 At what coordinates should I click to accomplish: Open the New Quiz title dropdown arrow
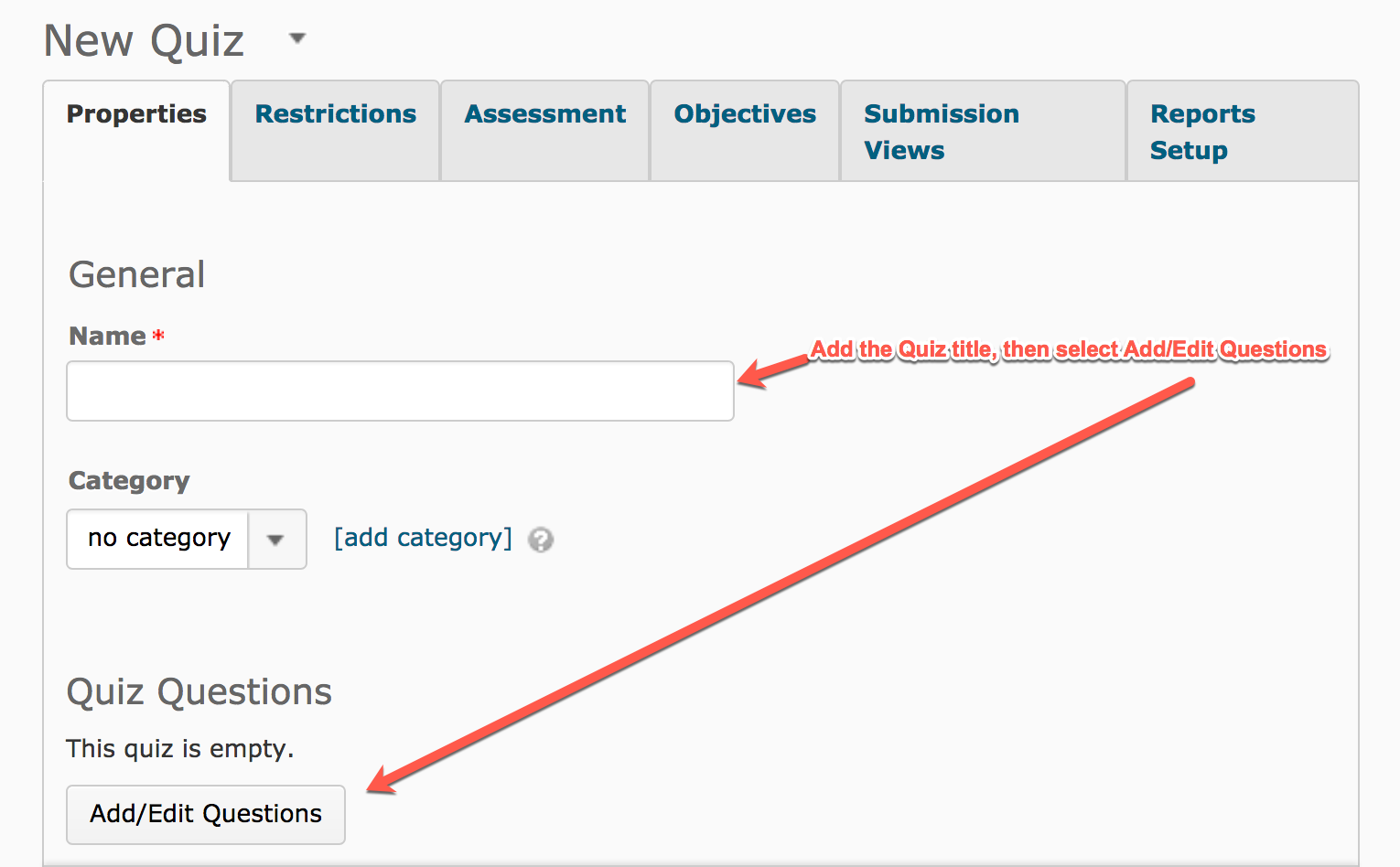[297, 38]
